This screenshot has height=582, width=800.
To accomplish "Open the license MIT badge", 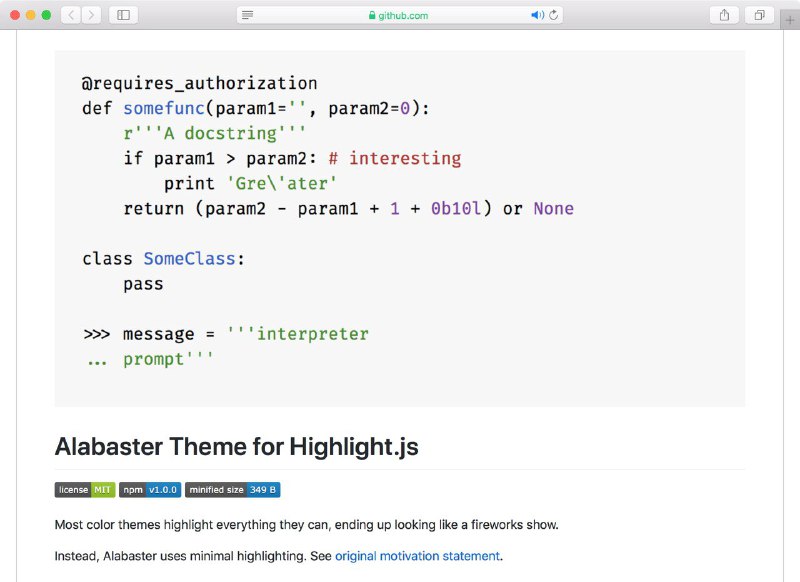I will 85,490.
